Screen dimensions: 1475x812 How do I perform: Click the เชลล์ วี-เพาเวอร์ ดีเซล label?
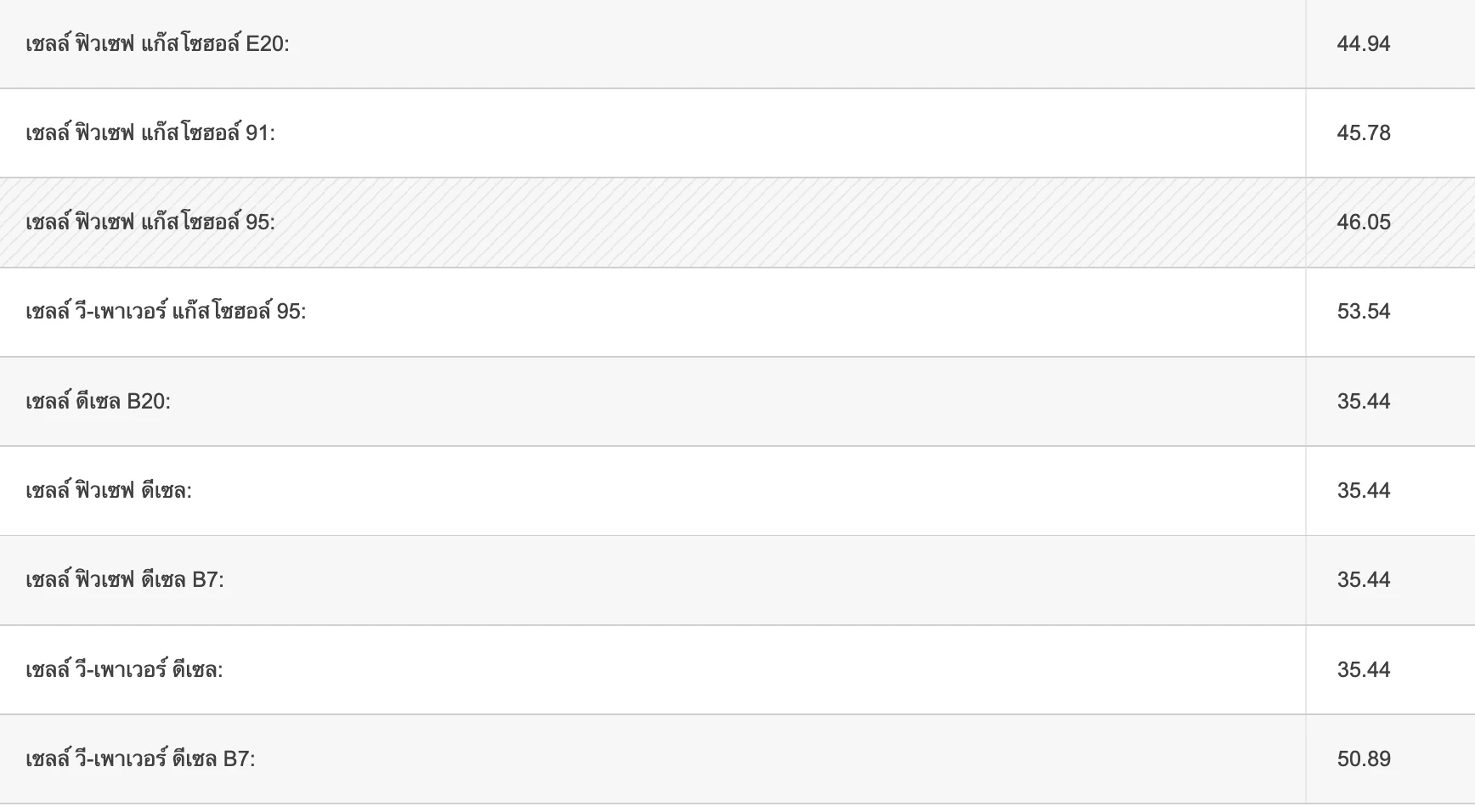coord(124,669)
